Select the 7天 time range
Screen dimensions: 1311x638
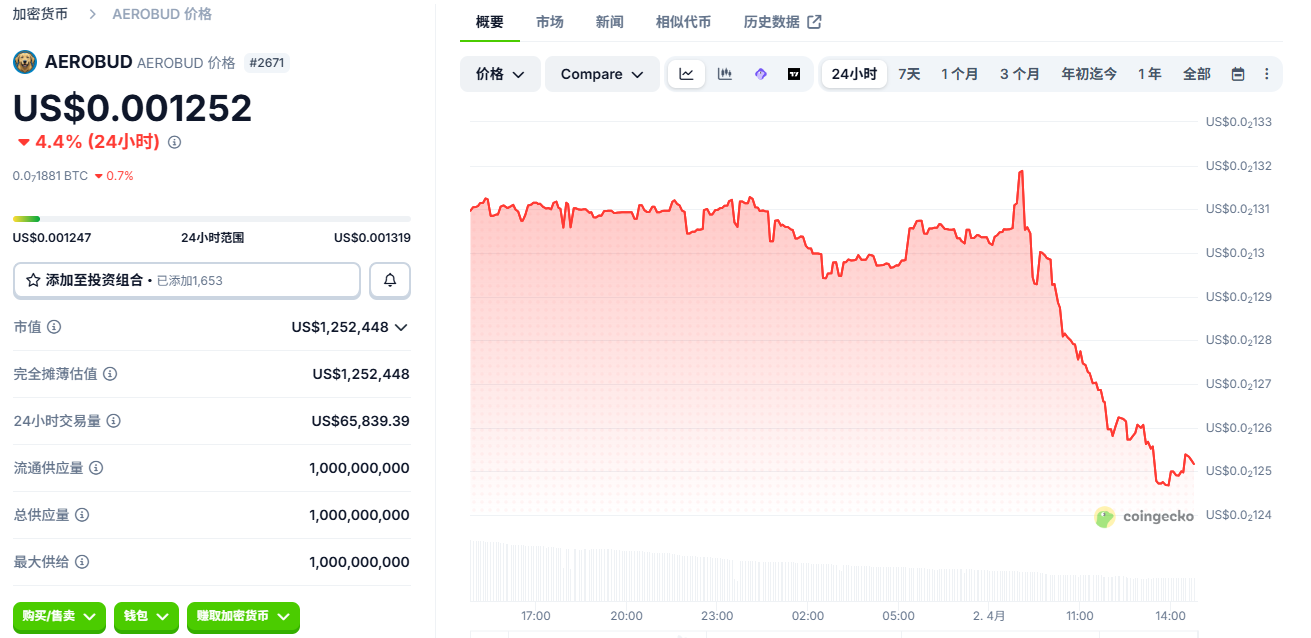click(909, 74)
